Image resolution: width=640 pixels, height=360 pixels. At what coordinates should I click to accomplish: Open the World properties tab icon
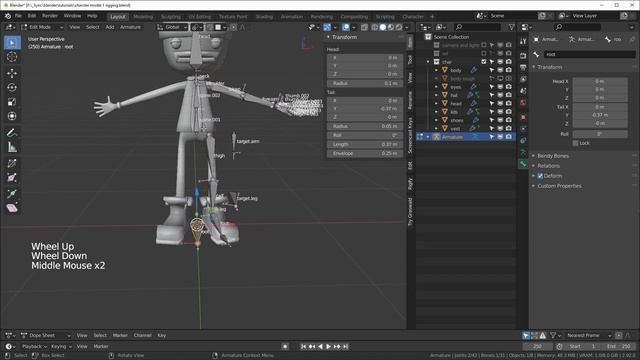click(x=523, y=103)
